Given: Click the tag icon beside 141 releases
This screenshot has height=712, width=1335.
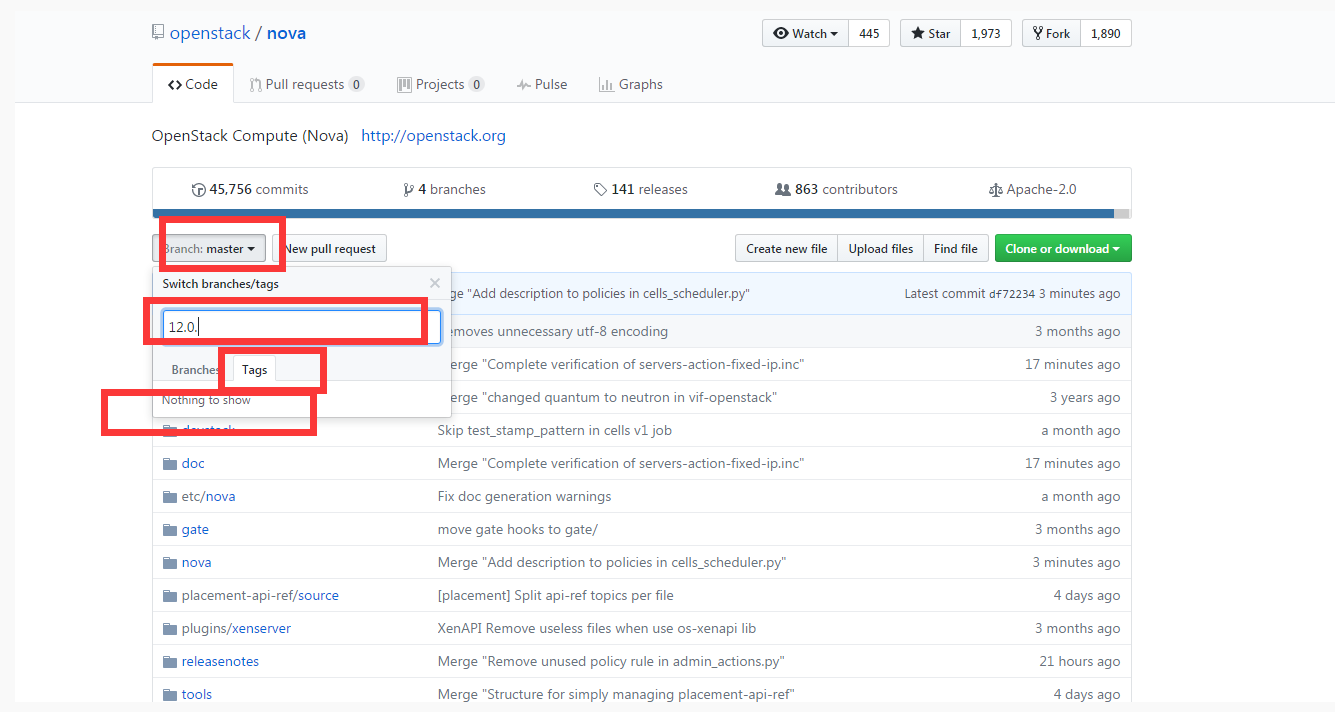Looking at the screenshot, I should (600, 189).
